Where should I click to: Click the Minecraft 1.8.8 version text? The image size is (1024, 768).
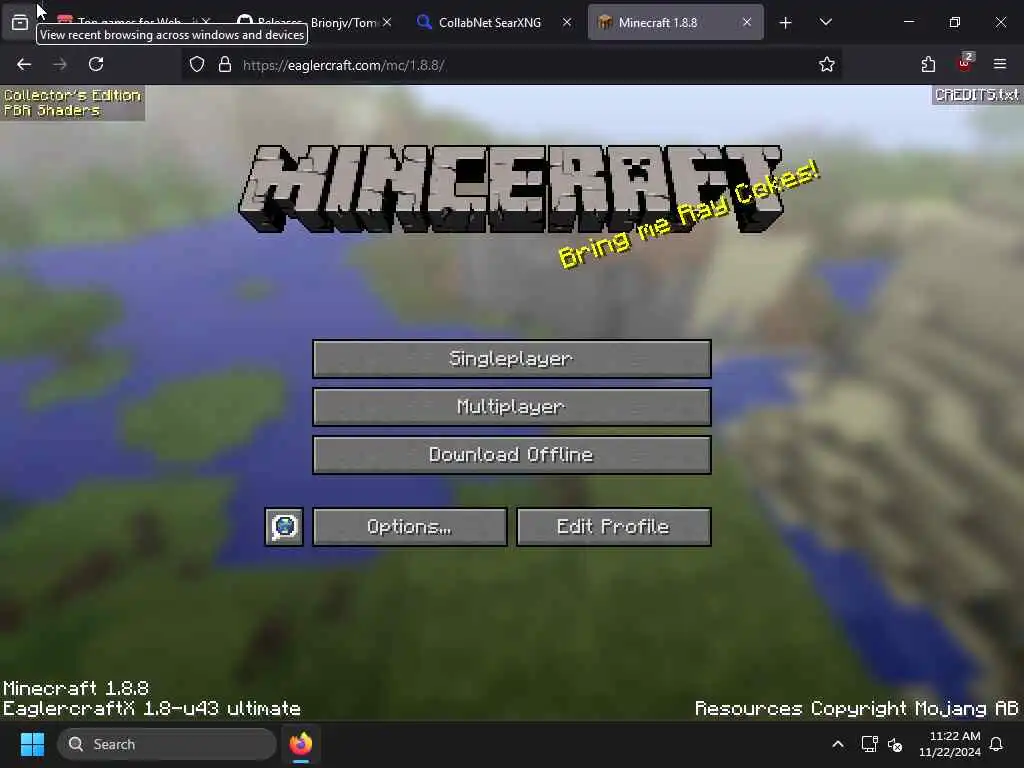(76, 688)
